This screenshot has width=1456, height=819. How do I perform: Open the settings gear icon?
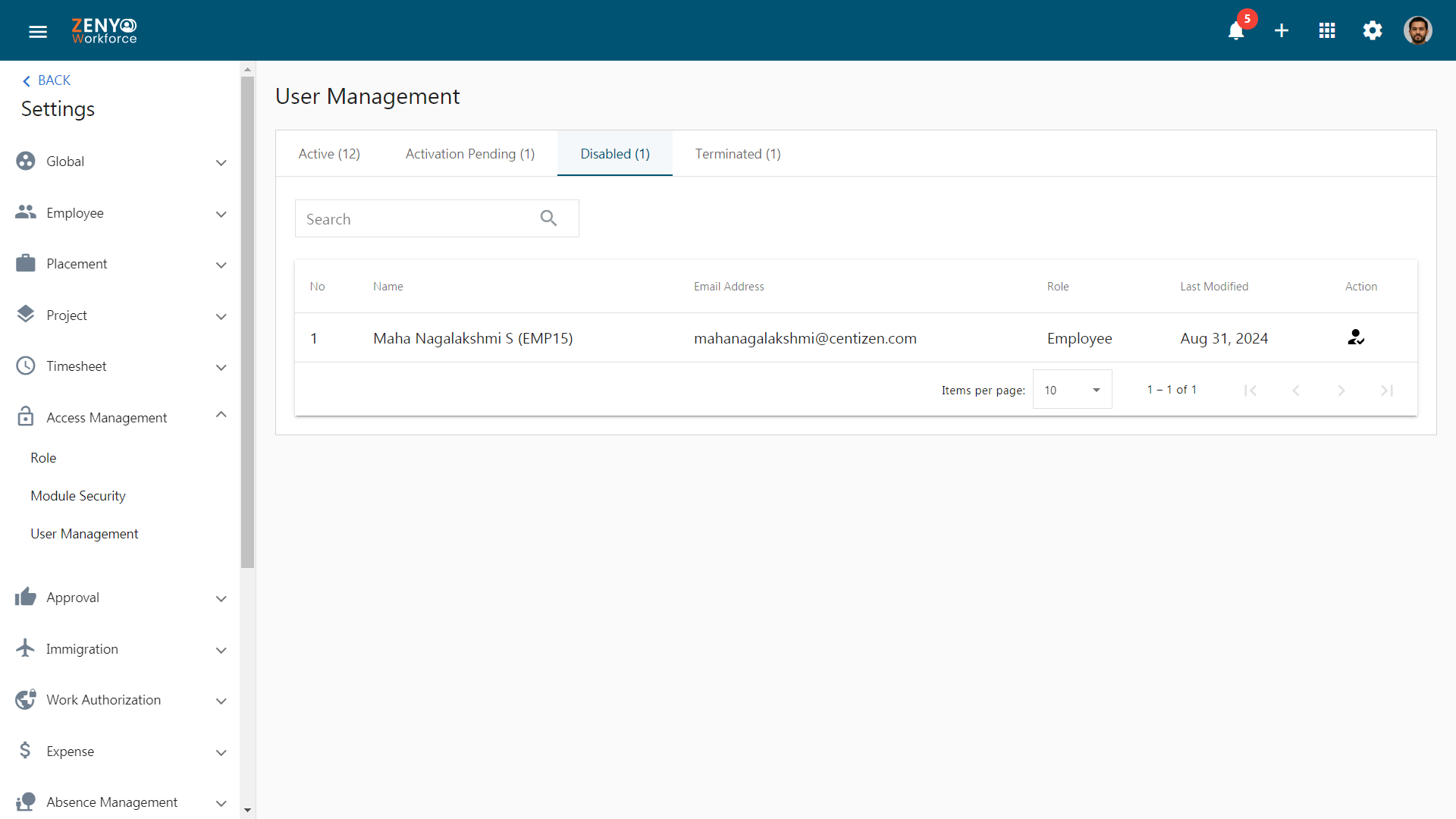coord(1372,30)
